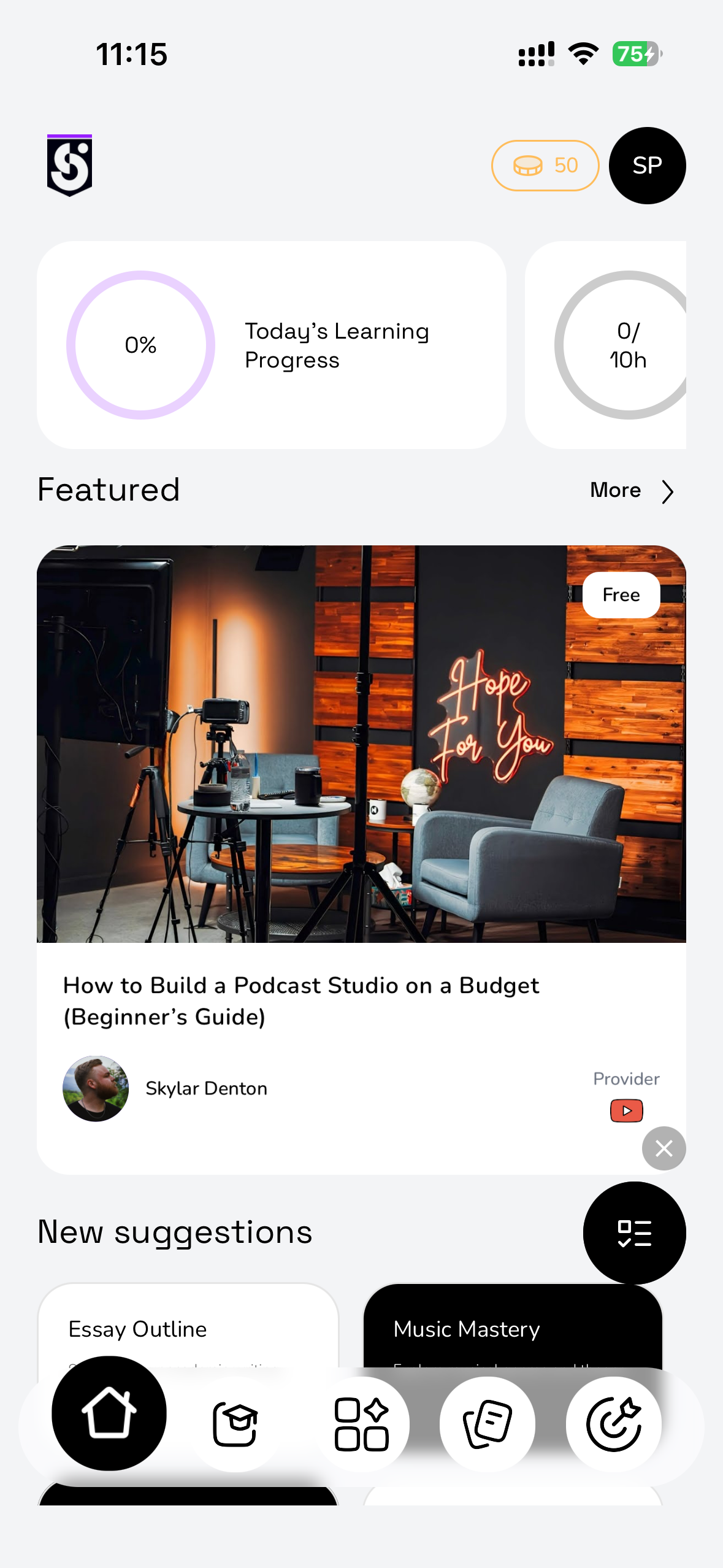Open the podcast studio course thumbnail
Screen dimensions: 723x1568
pos(361,744)
